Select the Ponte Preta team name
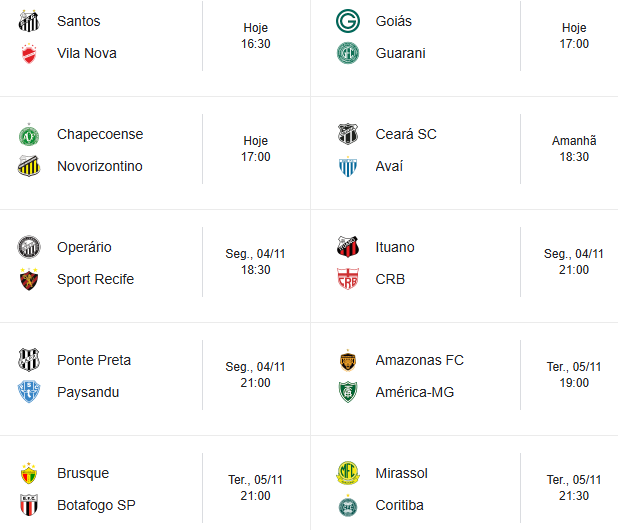Viewport: 618px width, 530px height. click(94, 360)
